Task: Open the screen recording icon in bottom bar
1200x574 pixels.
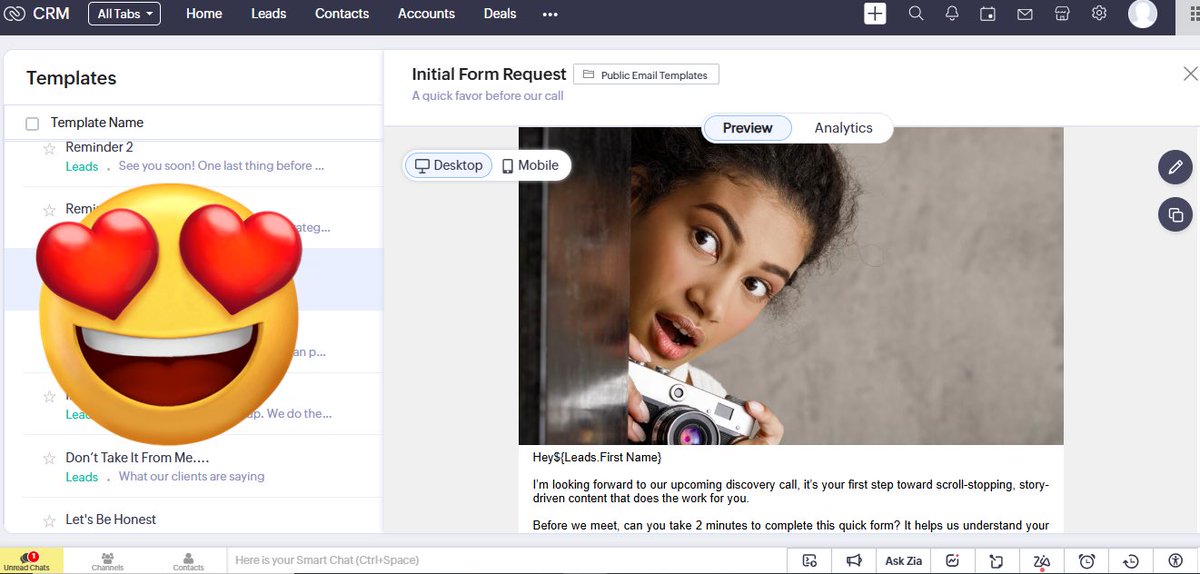Action: (x=810, y=561)
